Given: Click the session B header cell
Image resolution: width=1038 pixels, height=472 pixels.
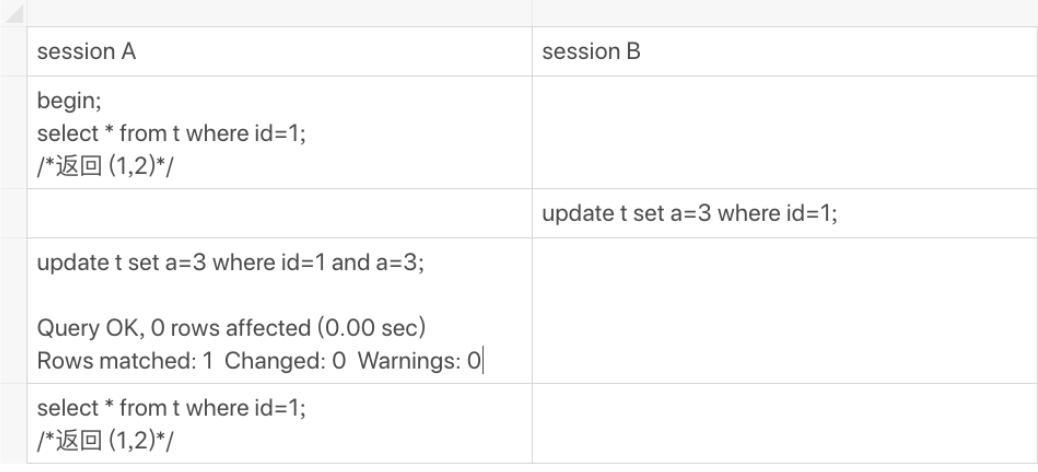Looking at the screenshot, I should pyautogui.click(x=785, y=52).
